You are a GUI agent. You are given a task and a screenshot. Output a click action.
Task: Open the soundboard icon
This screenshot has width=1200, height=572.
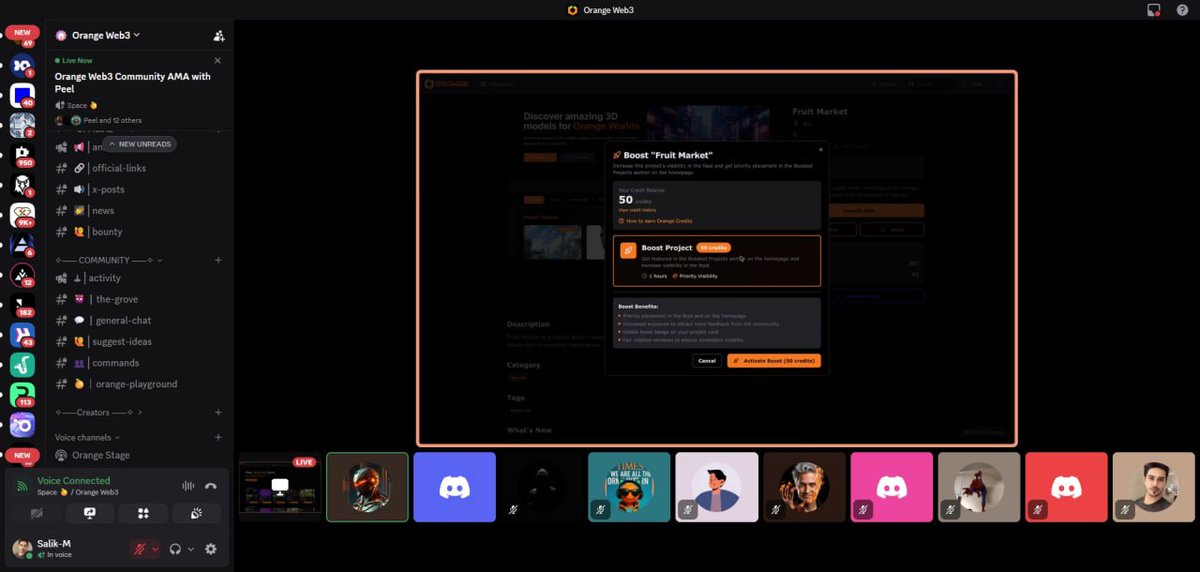tap(197, 513)
